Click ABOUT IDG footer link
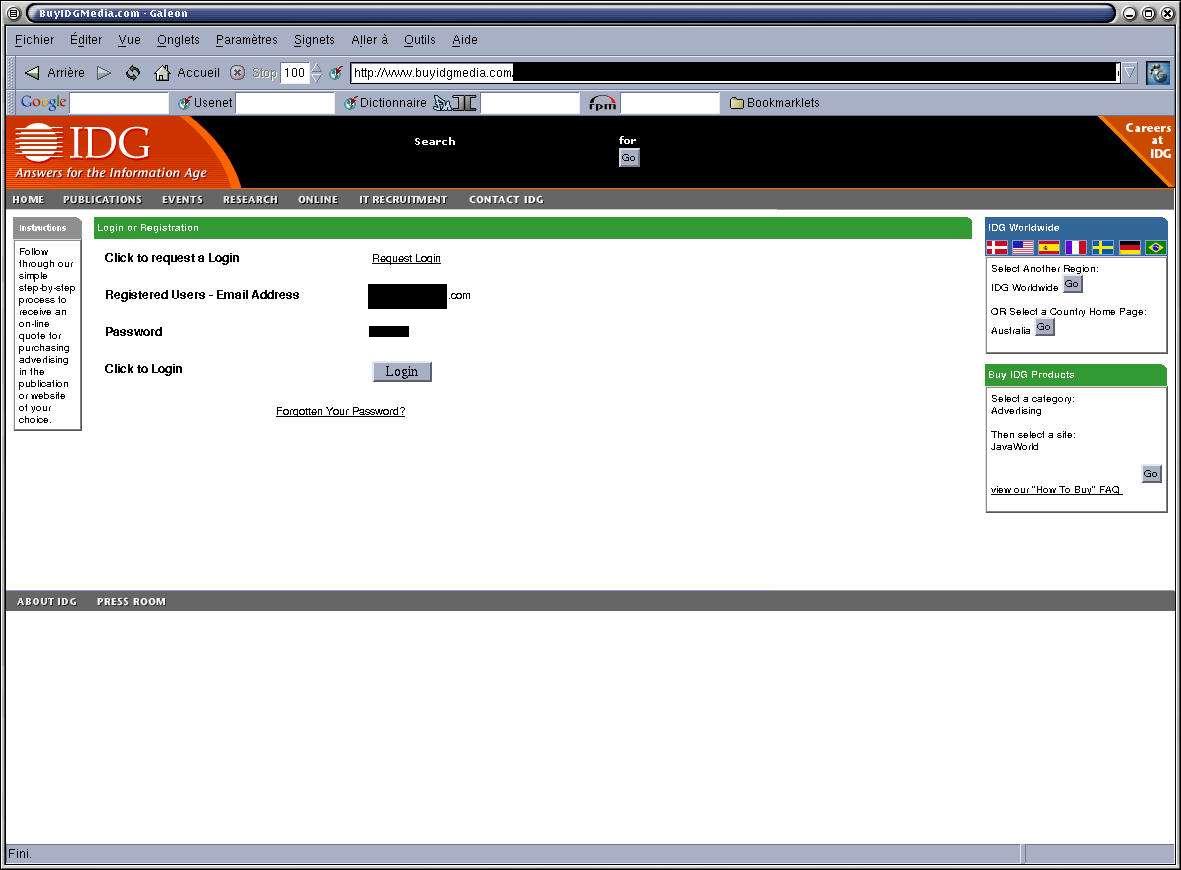The height and width of the screenshot is (870, 1181). coord(47,602)
